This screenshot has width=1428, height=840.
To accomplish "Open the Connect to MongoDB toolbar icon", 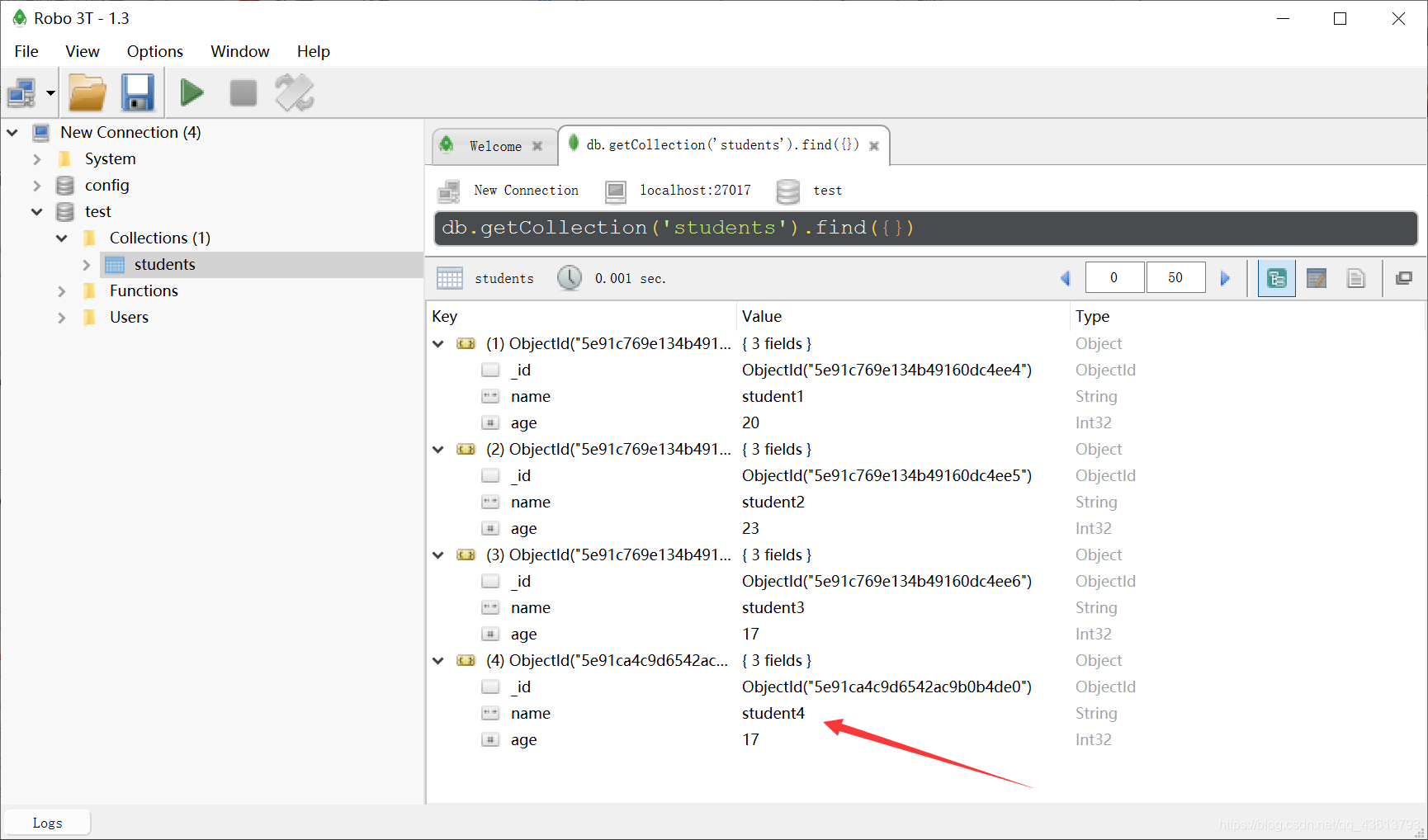I will tap(21, 93).
